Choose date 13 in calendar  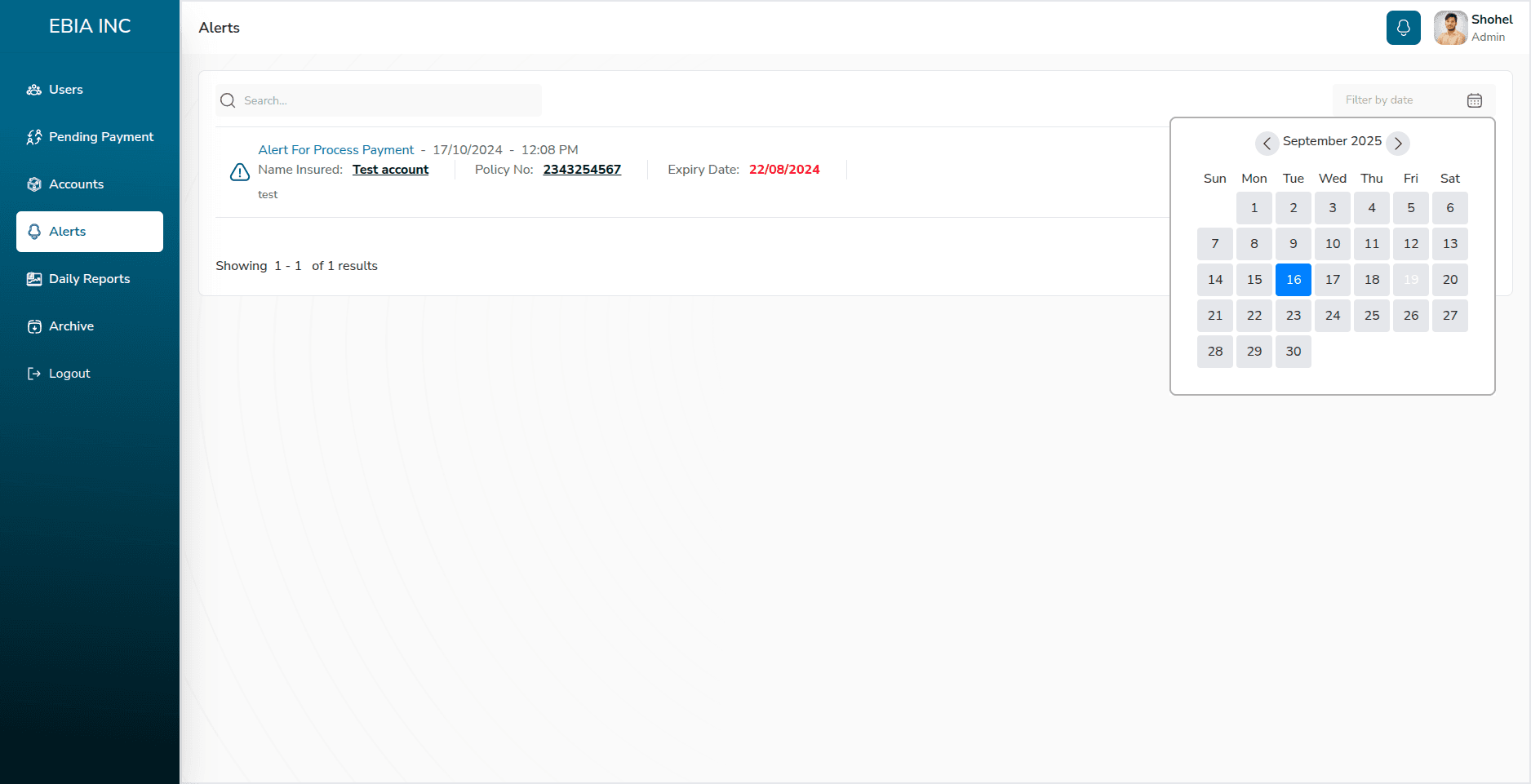click(x=1450, y=244)
